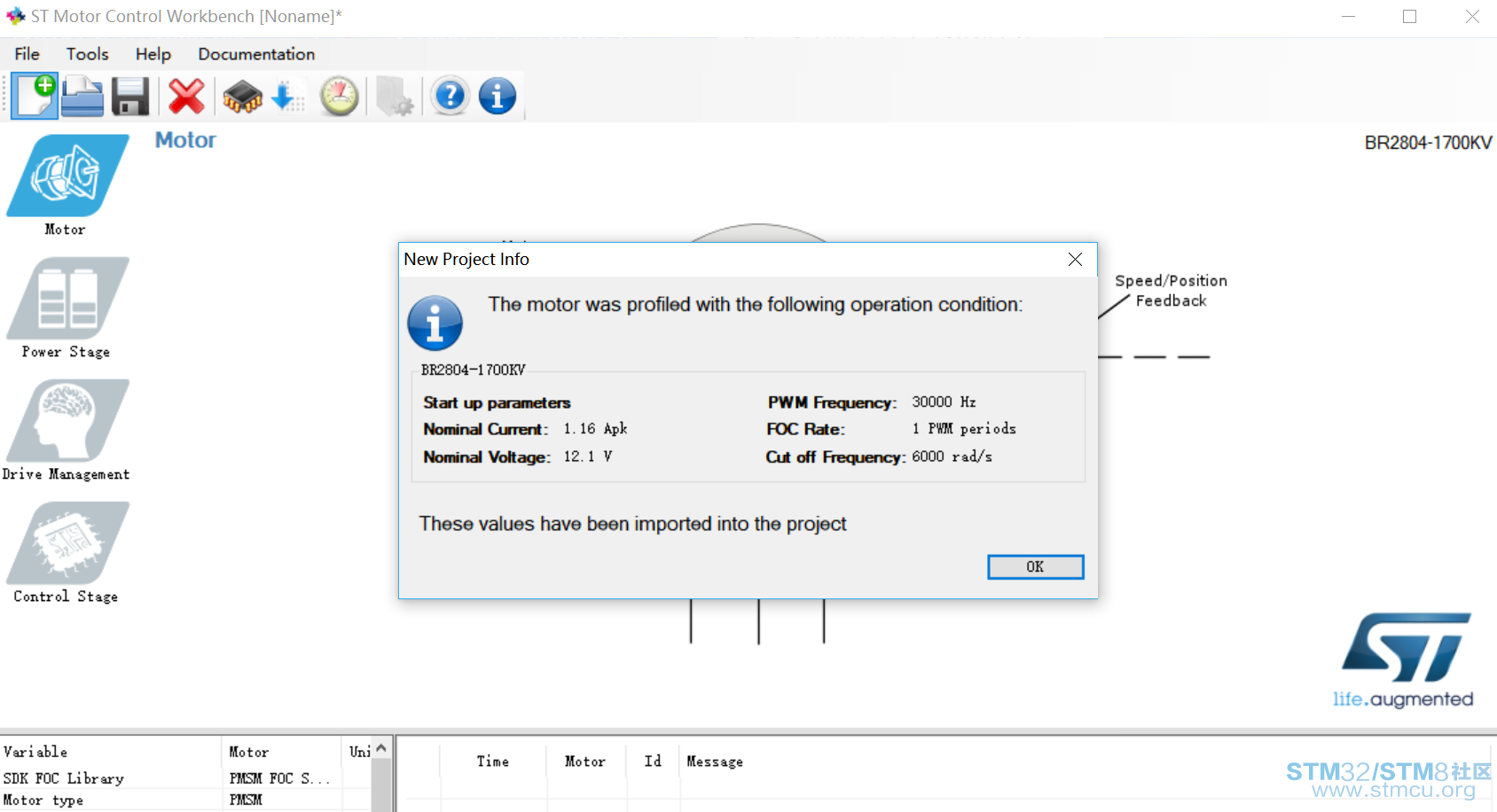Click the Motor column header in the log

[585, 761]
